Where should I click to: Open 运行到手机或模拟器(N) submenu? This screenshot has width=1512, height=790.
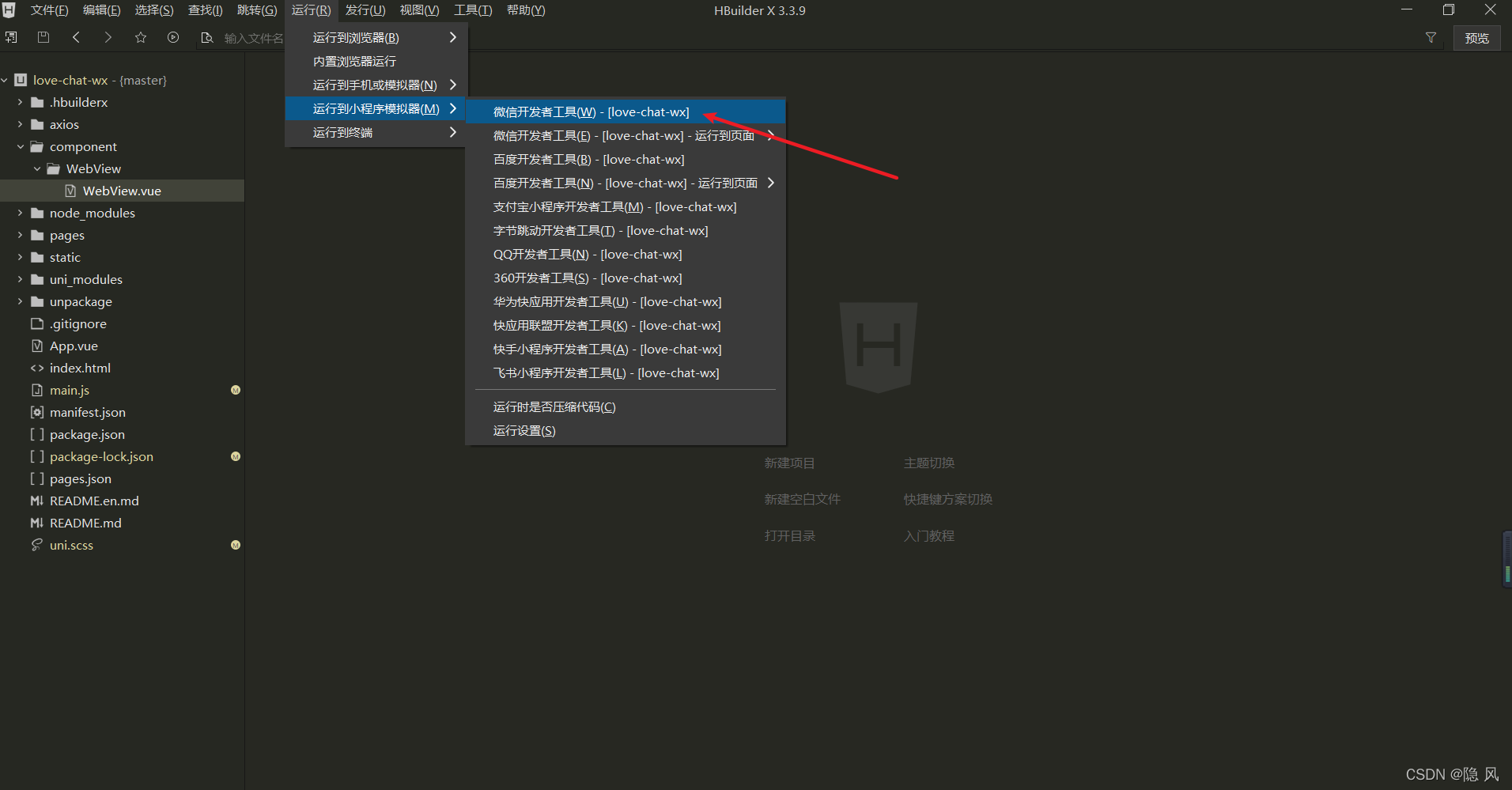pyautogui.click(x=376, y=85)
